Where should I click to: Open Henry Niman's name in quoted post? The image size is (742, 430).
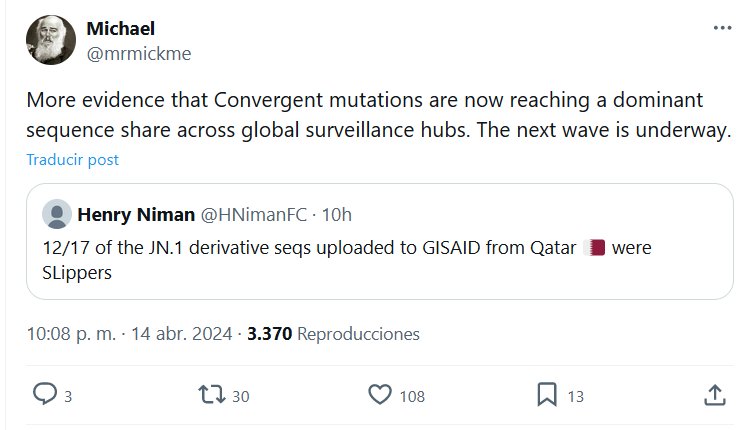coord(135,214)
